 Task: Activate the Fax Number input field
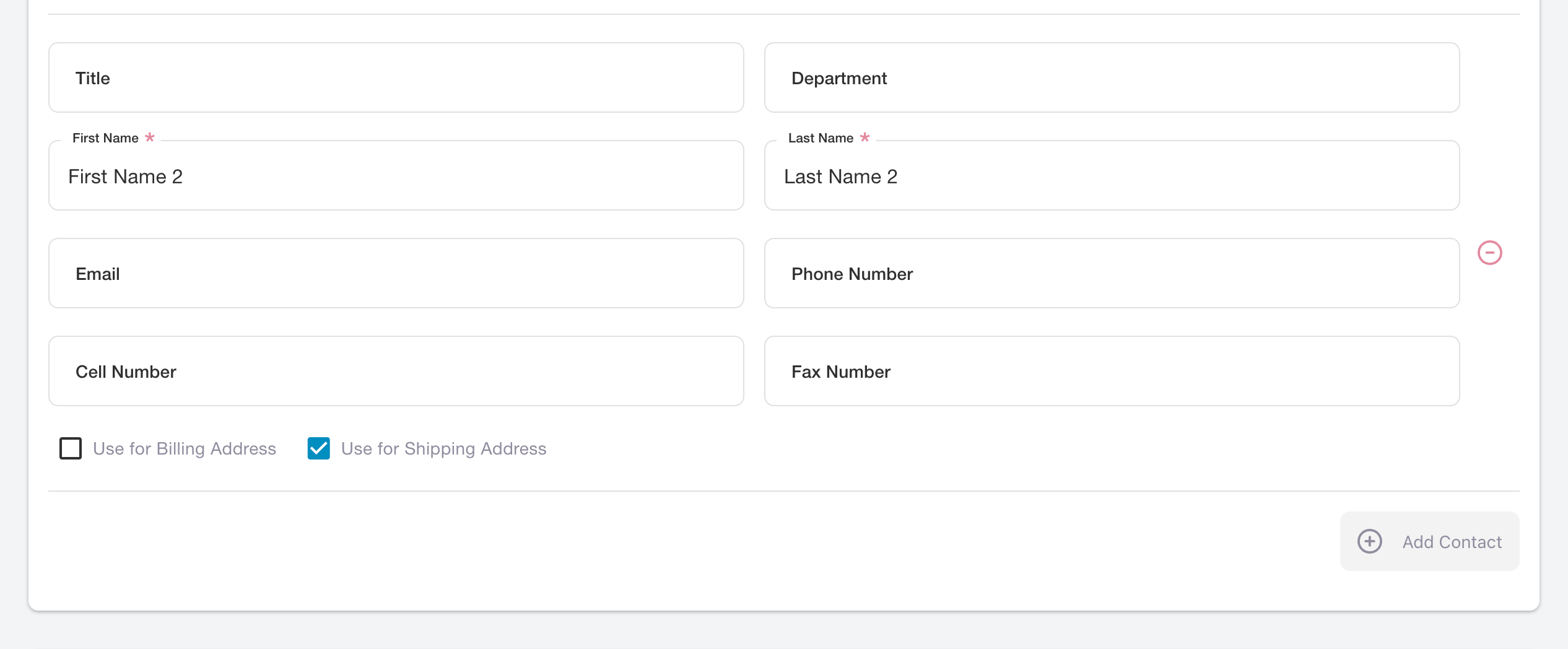1112,372
